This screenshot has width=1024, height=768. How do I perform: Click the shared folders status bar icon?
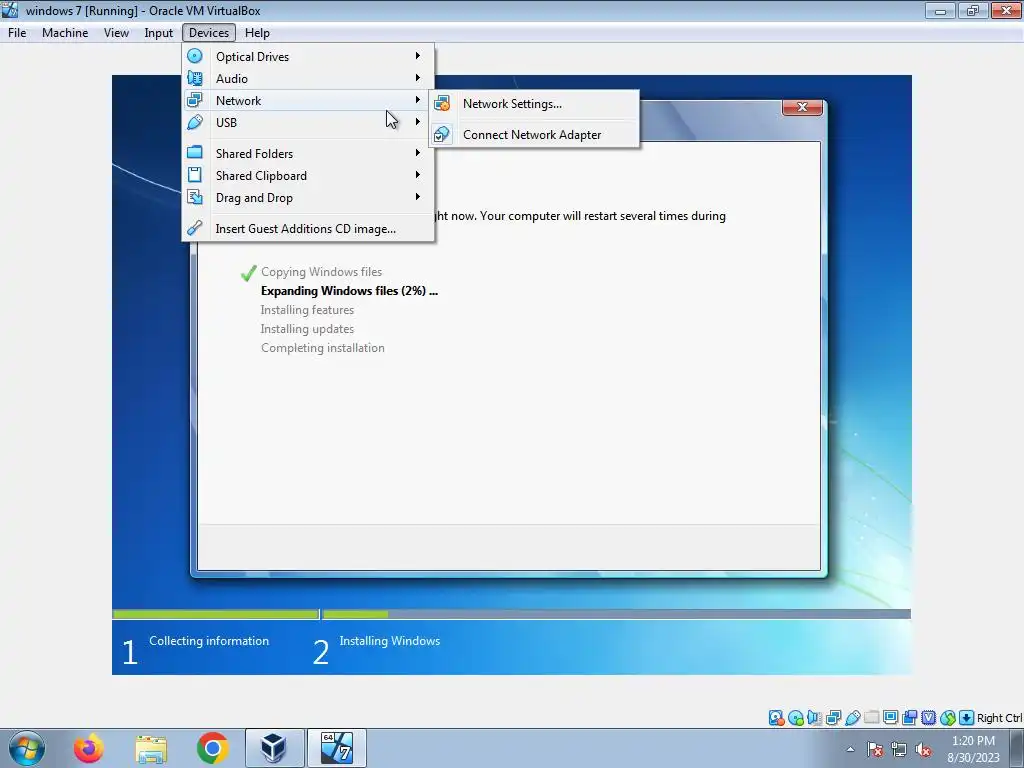(871, 718)
